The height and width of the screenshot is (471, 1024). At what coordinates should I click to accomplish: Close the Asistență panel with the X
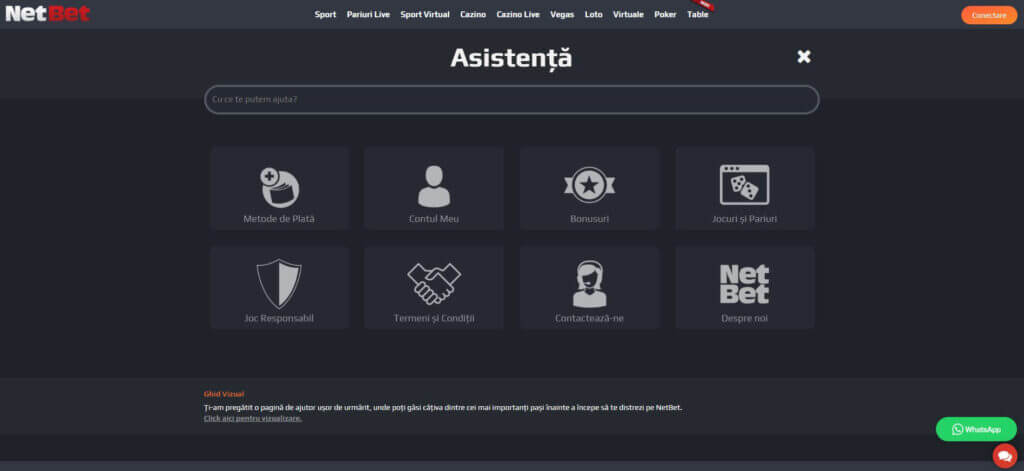coord(804,57)
